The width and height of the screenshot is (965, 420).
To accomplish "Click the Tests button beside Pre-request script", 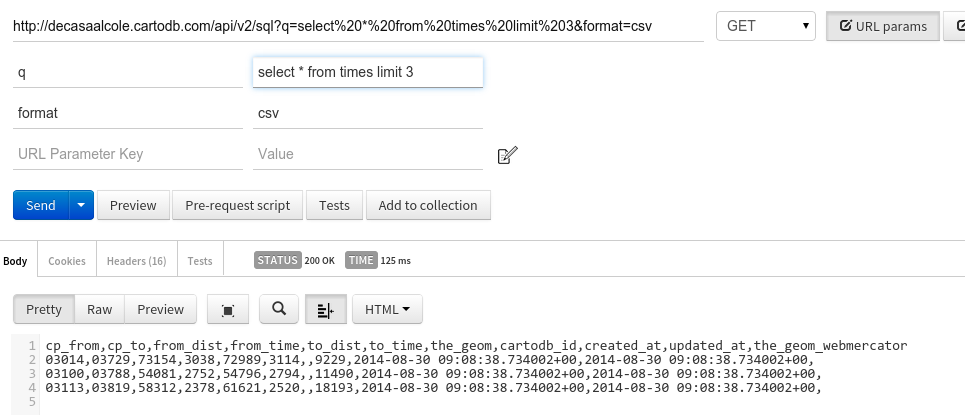I will tap(334, 205).
